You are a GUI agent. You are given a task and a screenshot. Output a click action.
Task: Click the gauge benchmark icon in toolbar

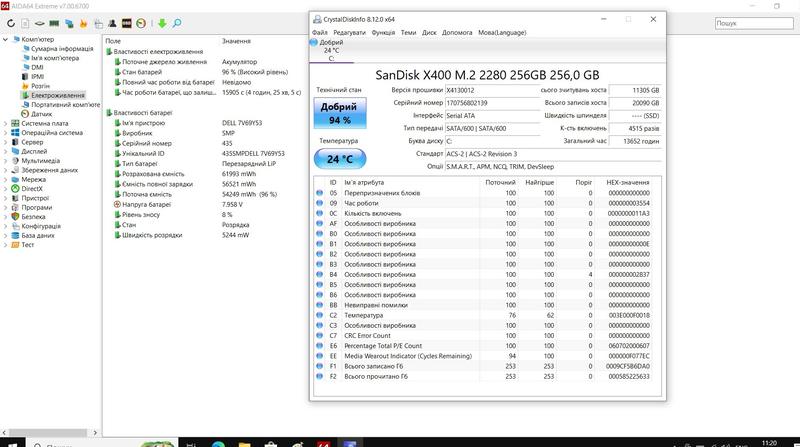click(x=141, y=22)
